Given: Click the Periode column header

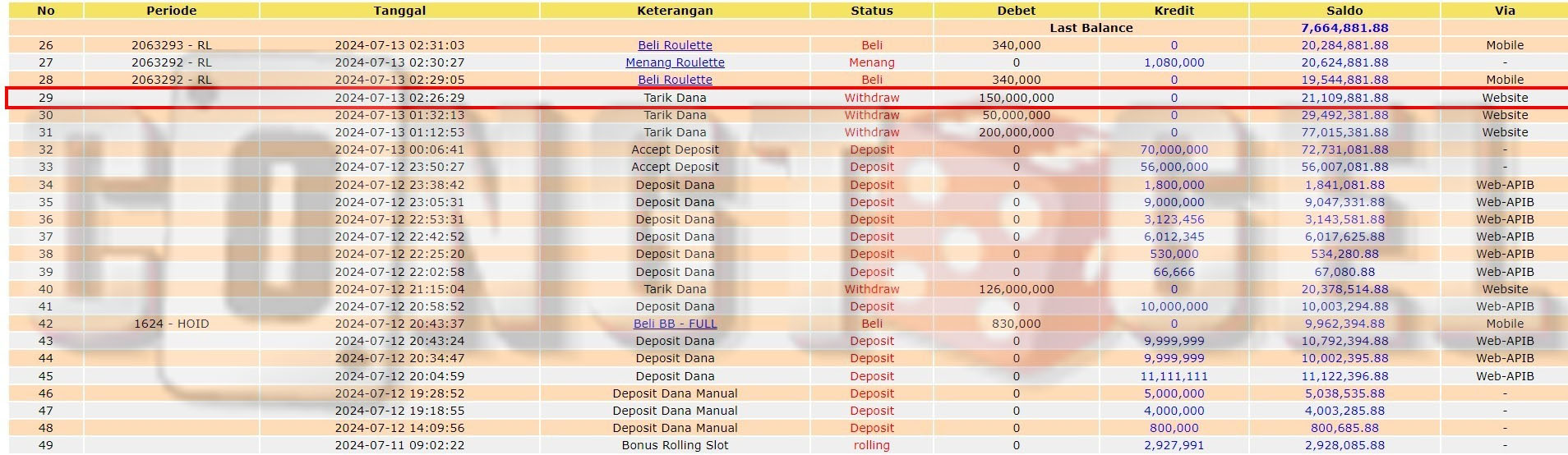Looking at the screenshot, I should pyautogui.click(x=171, y=11).
